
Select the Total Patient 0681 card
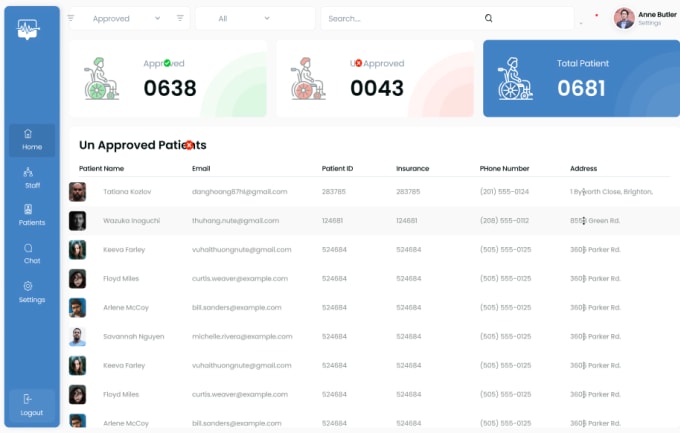582,79
